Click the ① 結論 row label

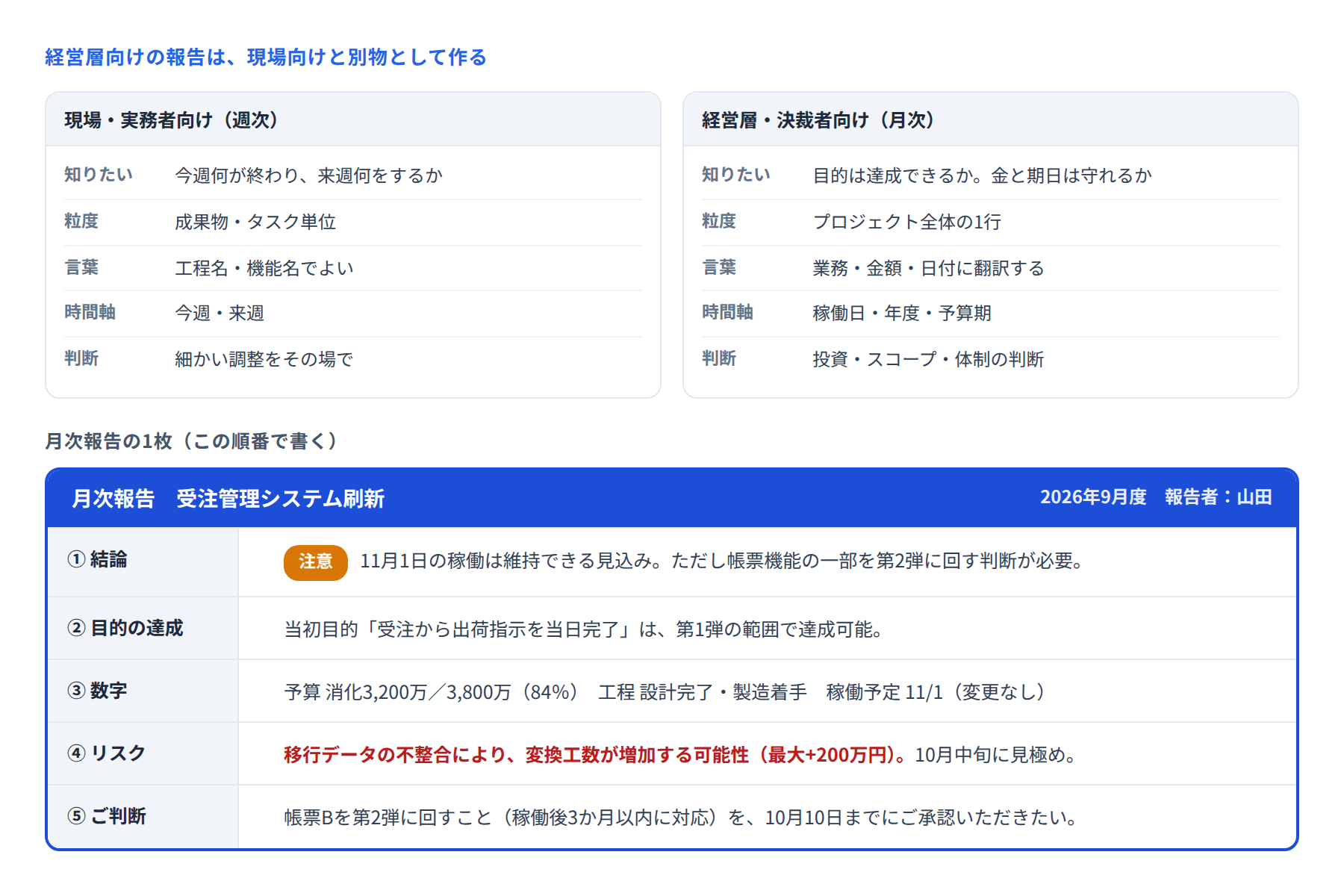pos(97,559)
